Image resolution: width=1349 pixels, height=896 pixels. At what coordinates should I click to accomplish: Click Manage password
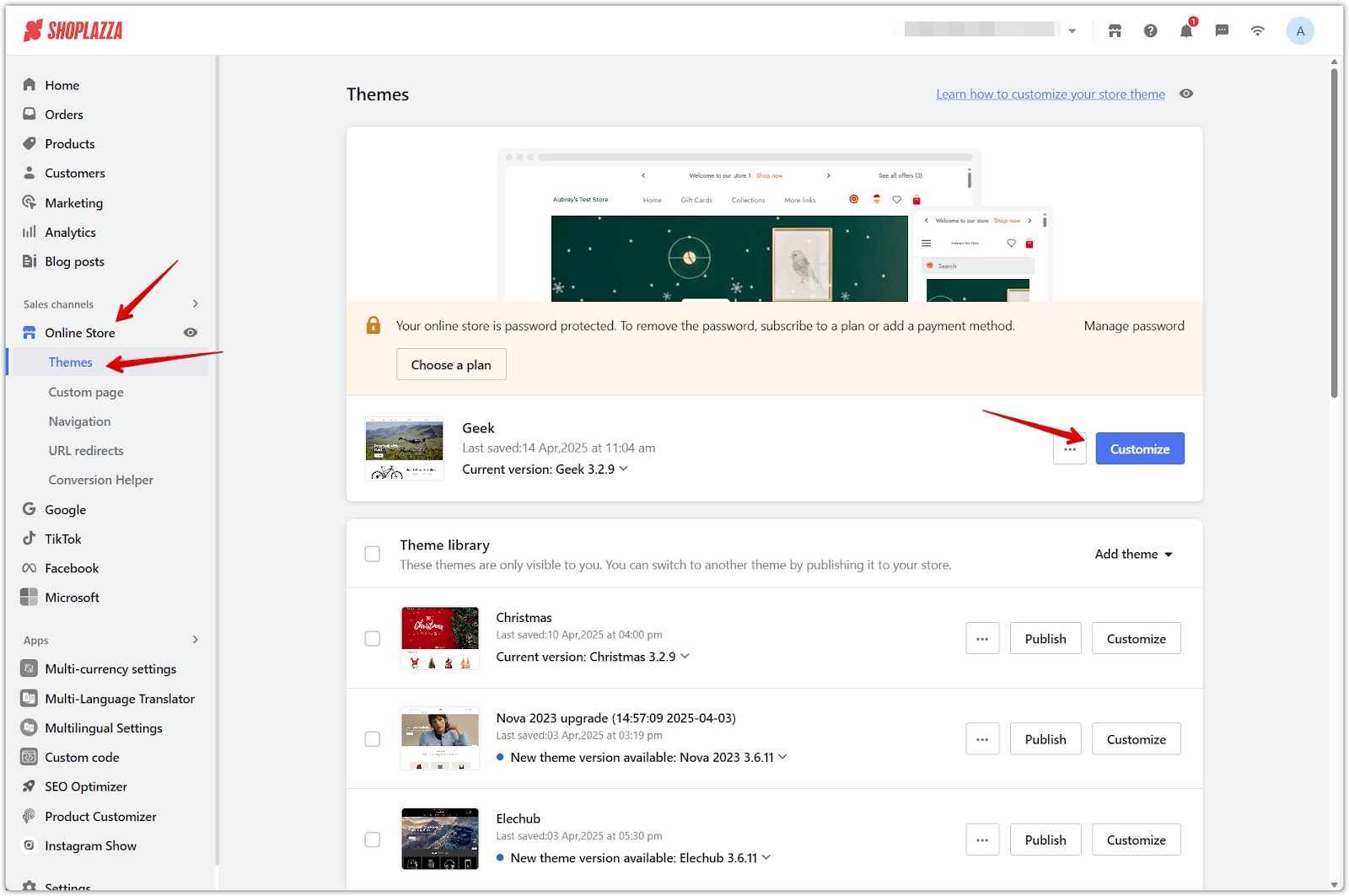(x=1134, y=325)
